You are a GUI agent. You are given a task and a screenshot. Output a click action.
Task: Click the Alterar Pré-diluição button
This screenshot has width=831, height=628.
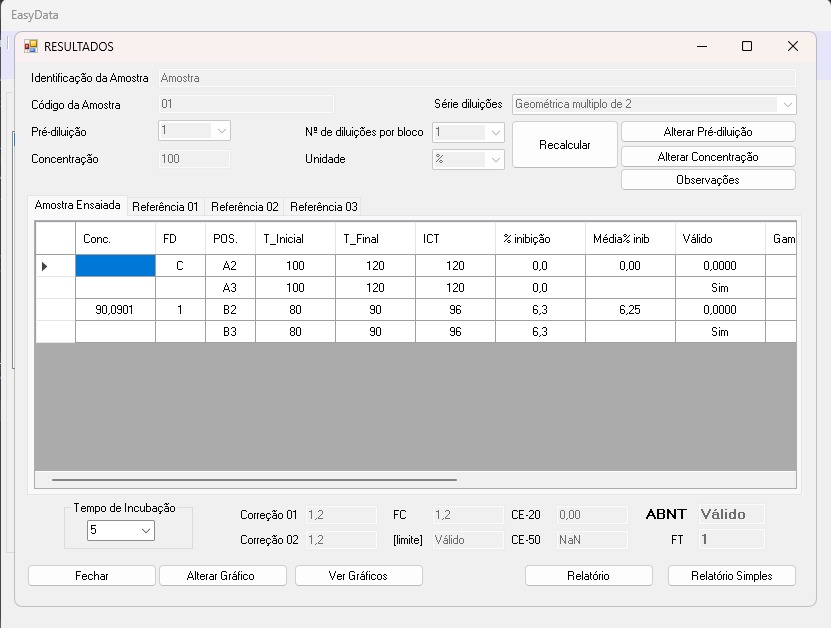(708, 132)
